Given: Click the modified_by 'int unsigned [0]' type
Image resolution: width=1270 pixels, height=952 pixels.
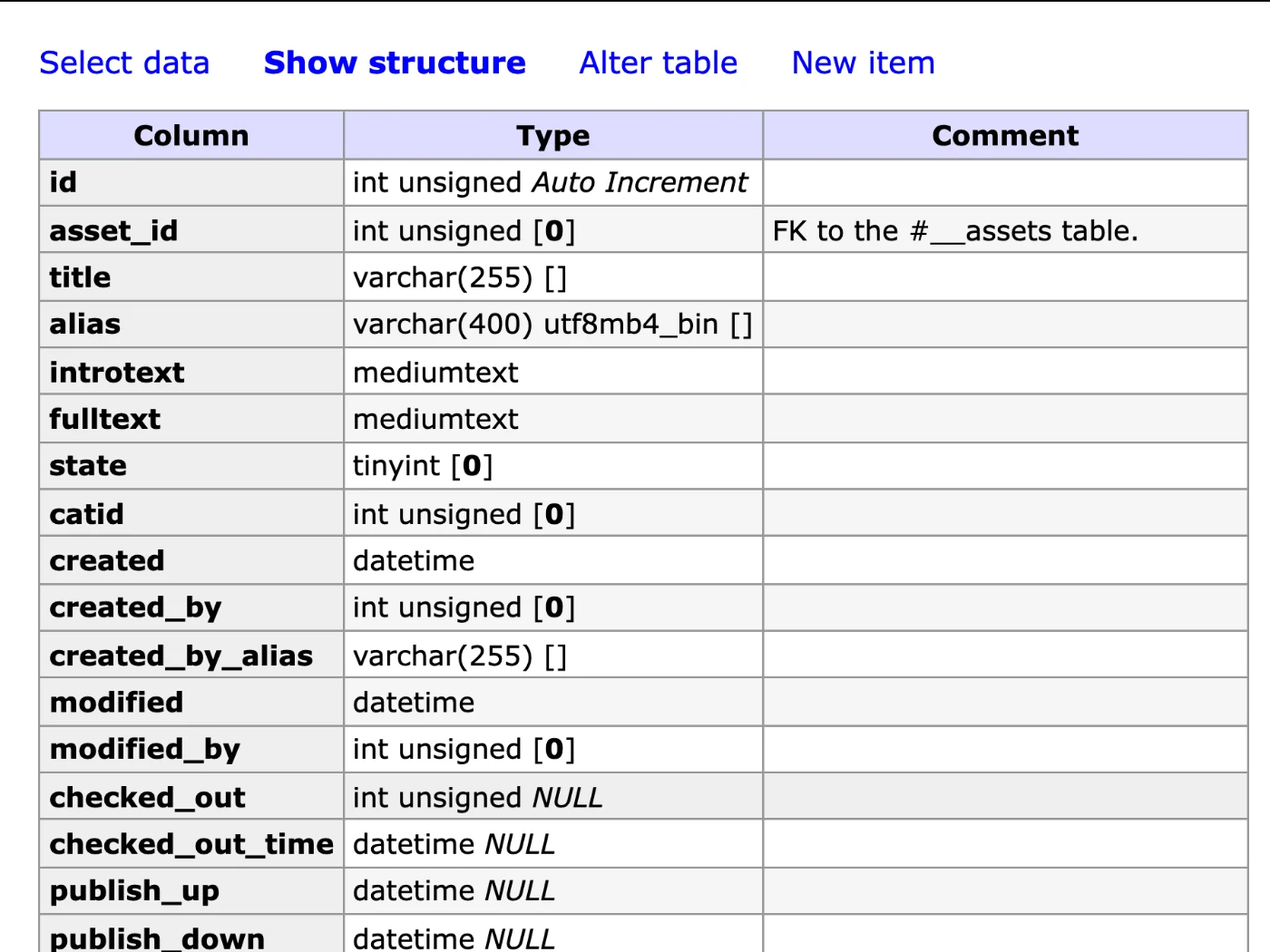Looking at the screenshot, I should coord(464,749).
